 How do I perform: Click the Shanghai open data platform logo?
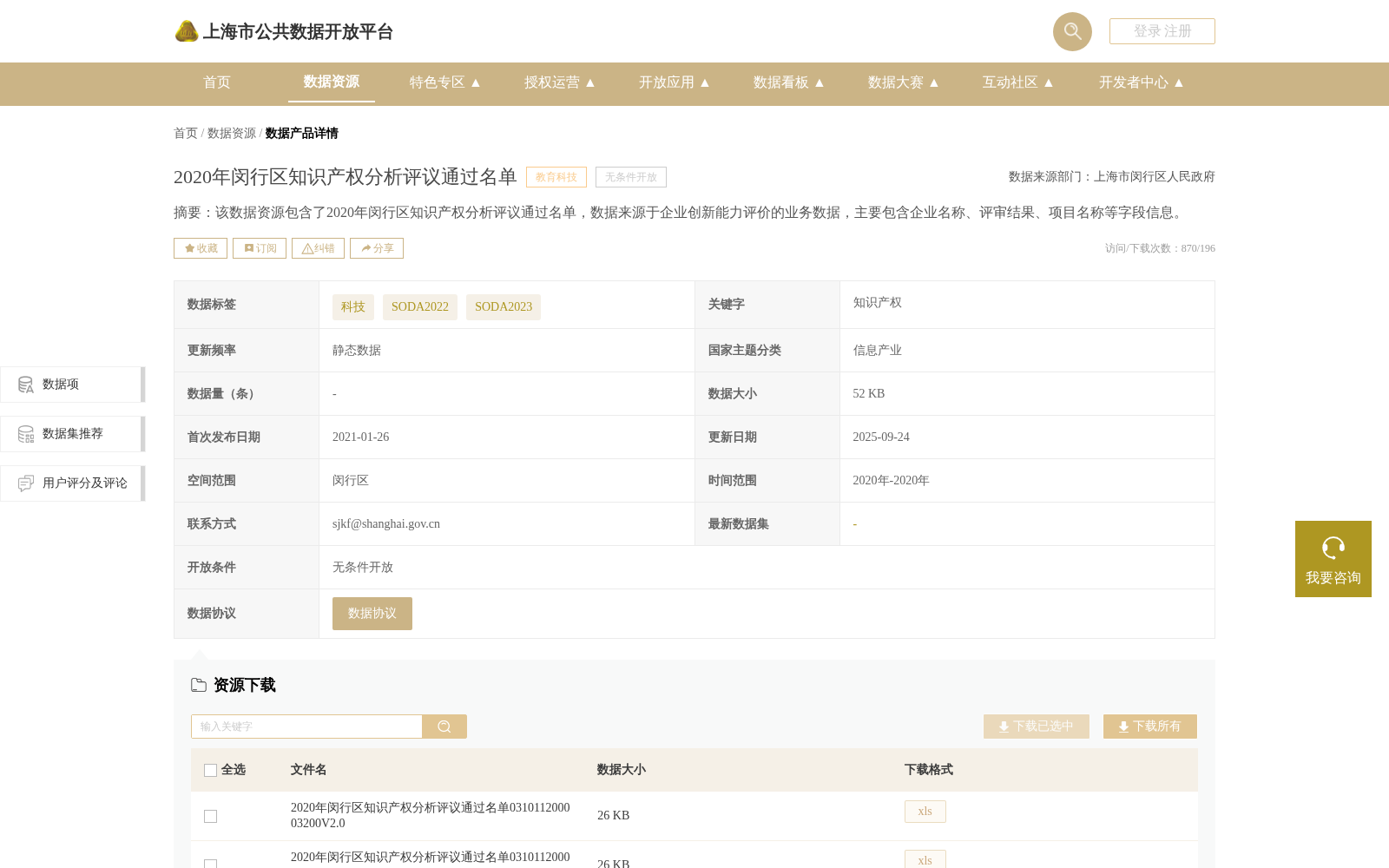coord(284,31)
